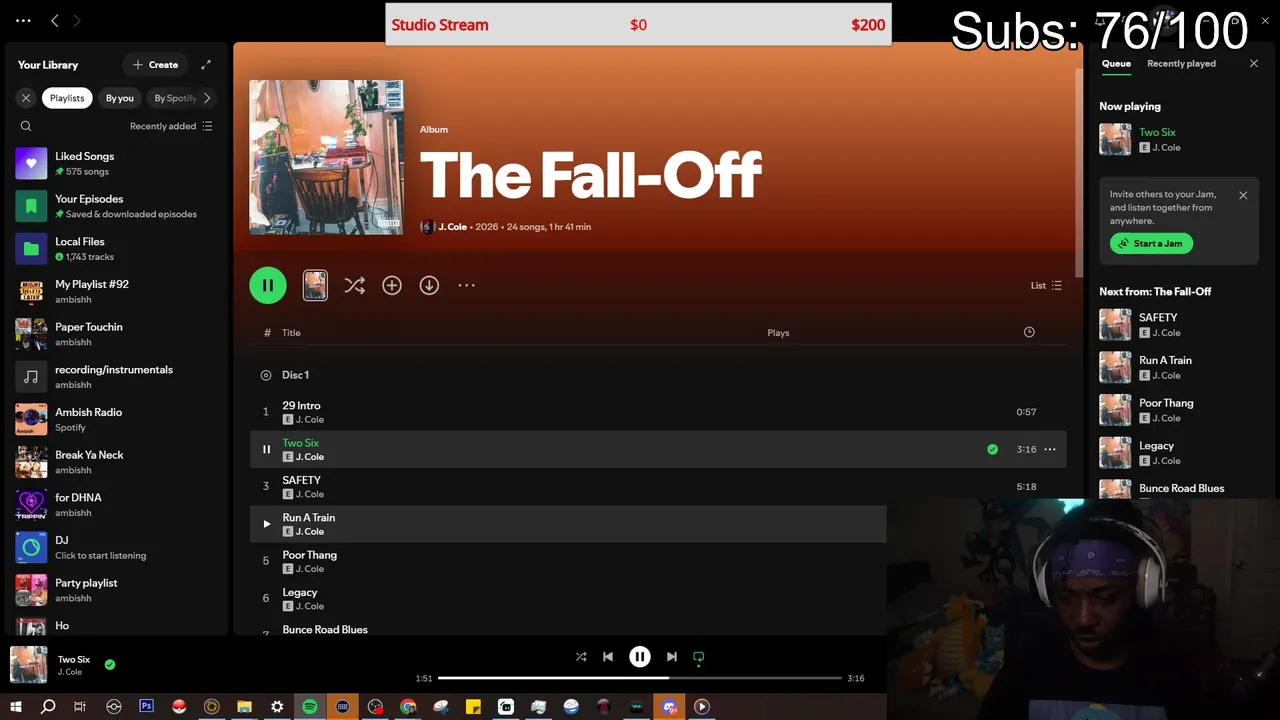Select the Legacy track in the list

click(568, 599)
